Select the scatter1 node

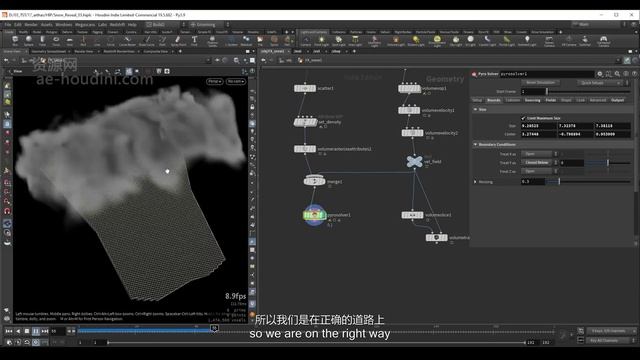(305, 88)
